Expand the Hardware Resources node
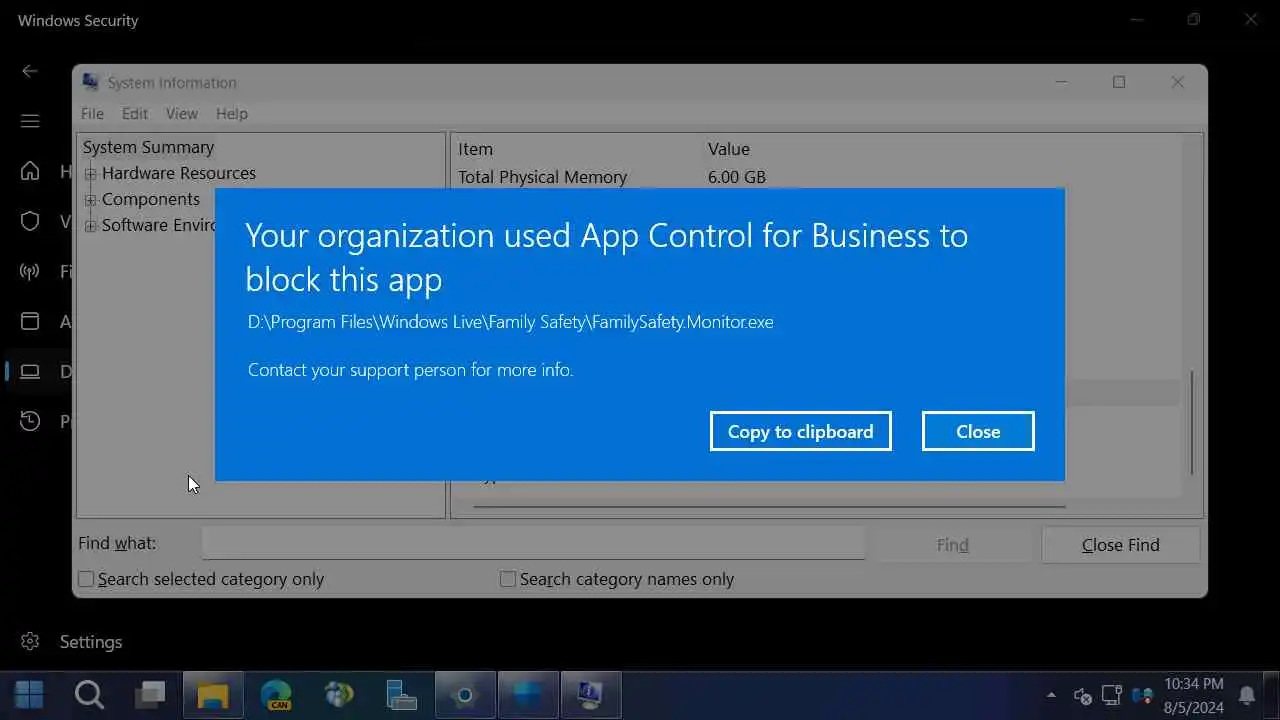This screenshot has width=1280, height=720. [90, 174]
